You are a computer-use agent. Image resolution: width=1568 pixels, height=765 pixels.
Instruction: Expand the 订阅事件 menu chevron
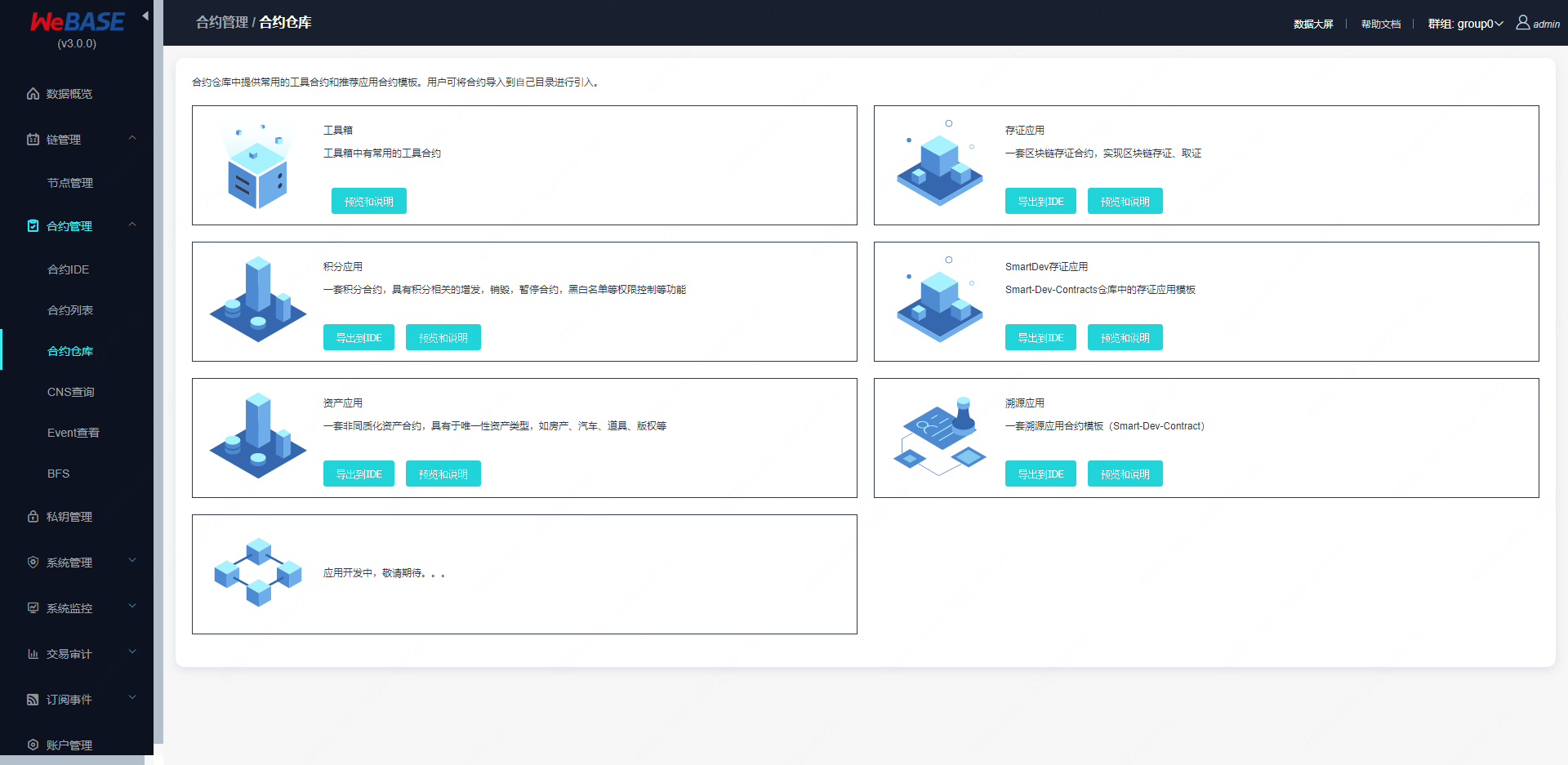point(132,698)
